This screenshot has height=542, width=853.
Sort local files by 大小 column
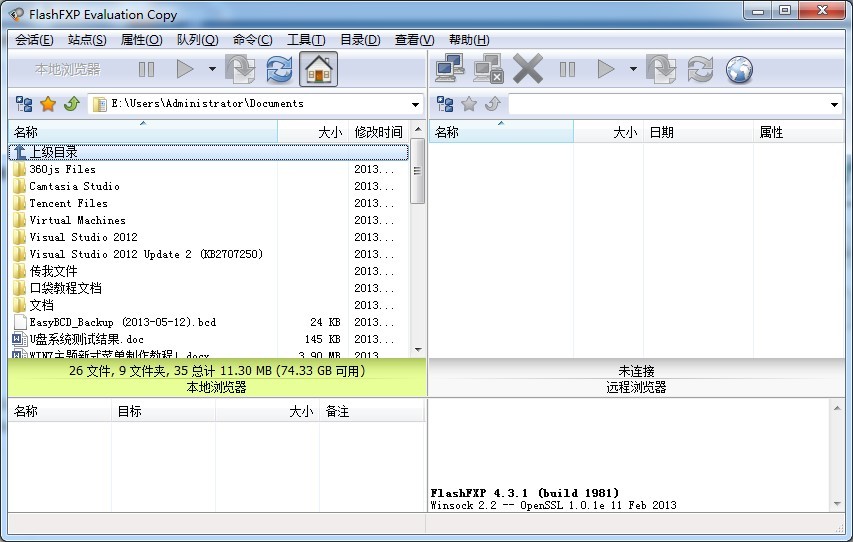(x=313, y=132)
